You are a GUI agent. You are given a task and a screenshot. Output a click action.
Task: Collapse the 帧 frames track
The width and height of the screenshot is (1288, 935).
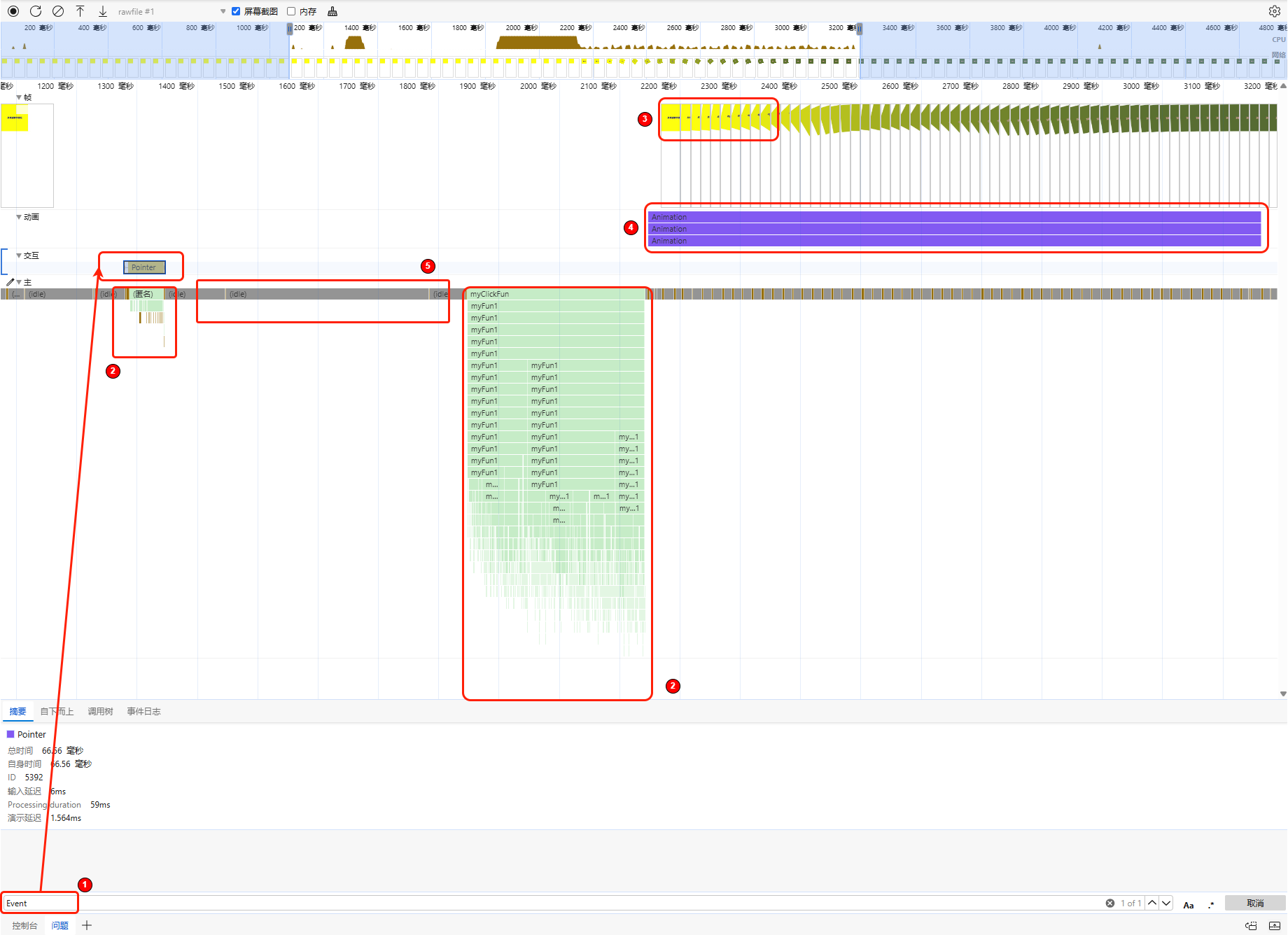(19, 97)
